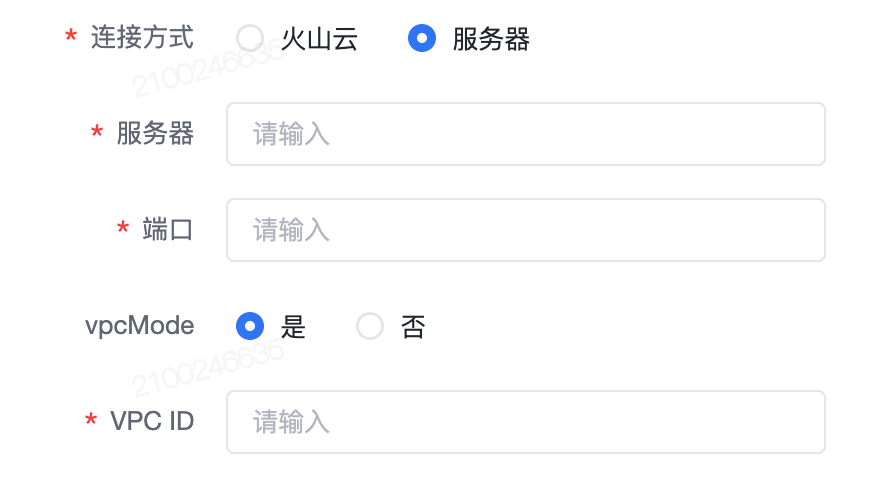Image resolution: width=874 pixels, height=484 pixels.
Task: Focus the VPC ID input field
Action: click(x=525, y=422)
